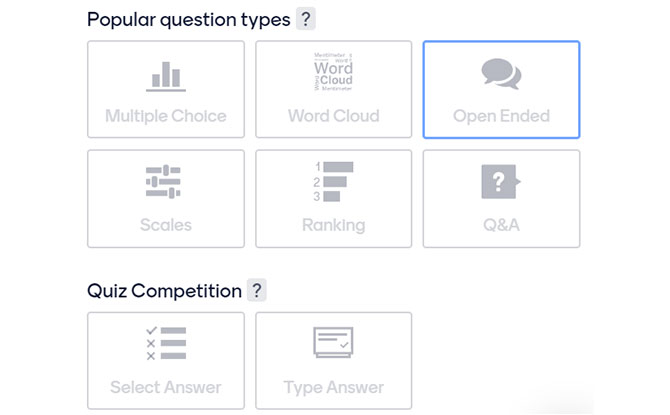Click the Multiple Choice label
The height and width of the screenshot is (415, 670).
(x=166, y=116)
